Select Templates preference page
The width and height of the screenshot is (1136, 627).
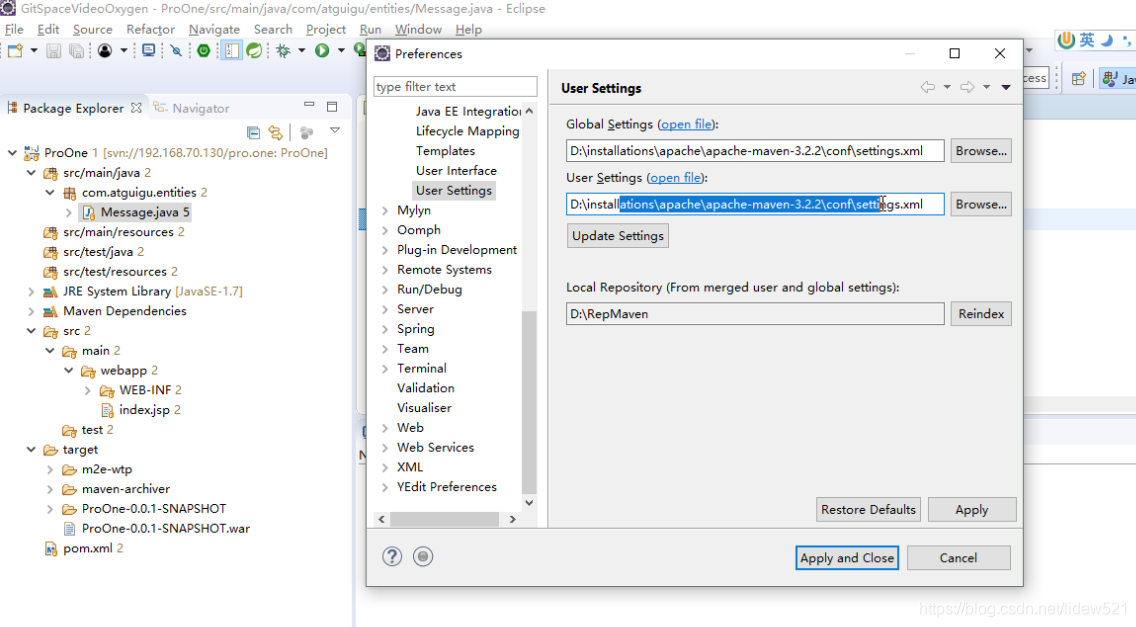[x=445, y=151]
